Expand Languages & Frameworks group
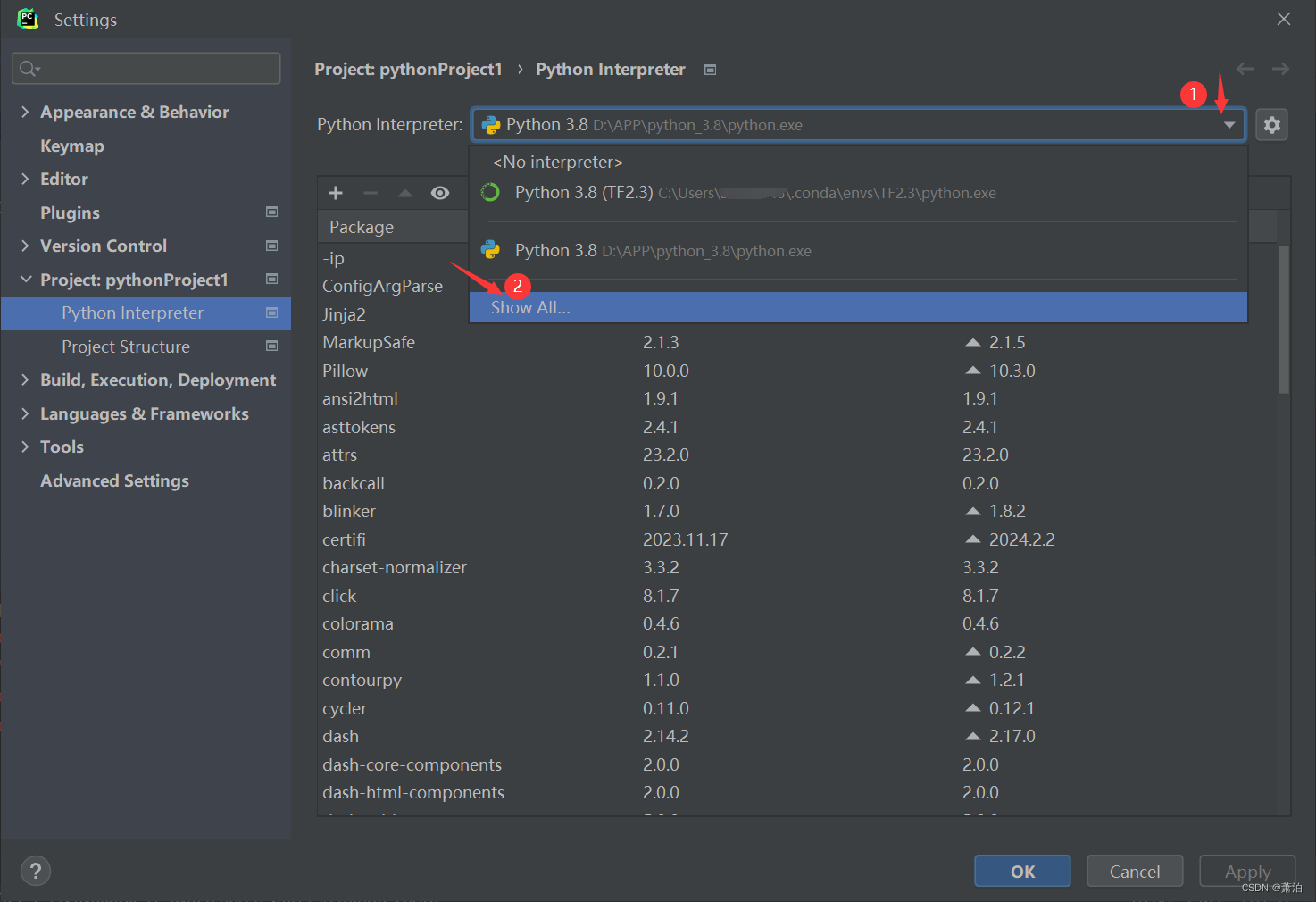This screenshot has height=902, width=1316. pyautogui.click(x=25, y=413)
